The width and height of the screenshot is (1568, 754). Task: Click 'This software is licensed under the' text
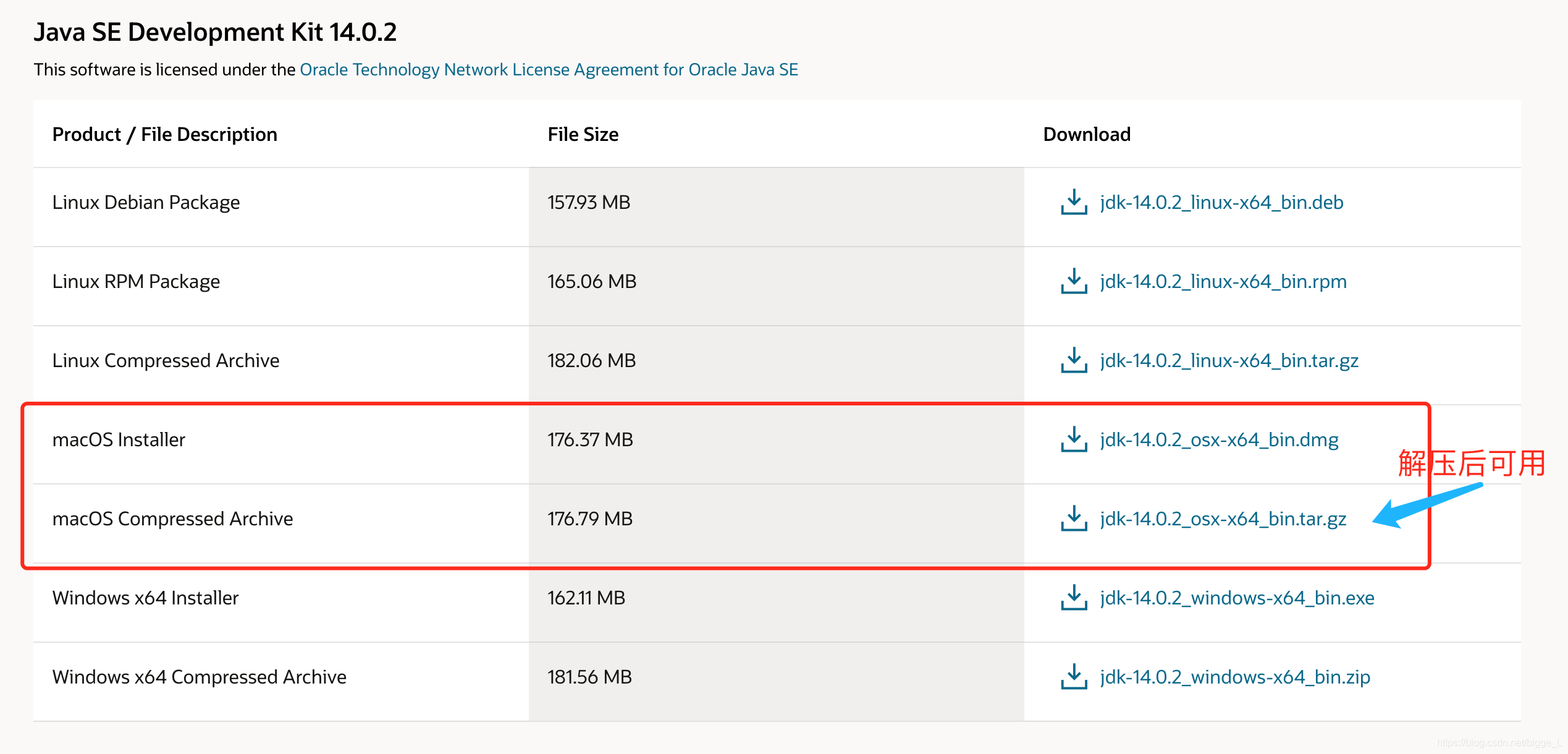(165, 70)
